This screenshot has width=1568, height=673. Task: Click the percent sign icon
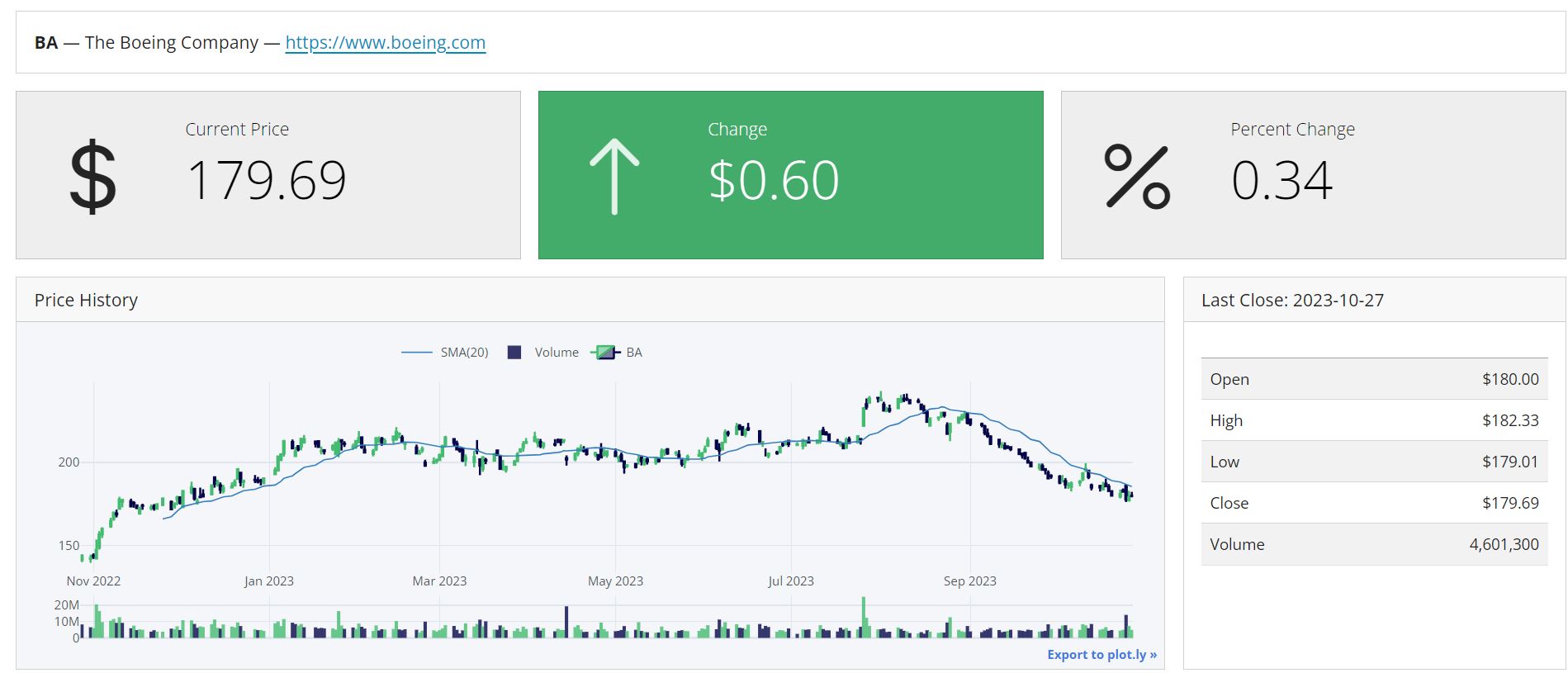tap(1137, 177)
